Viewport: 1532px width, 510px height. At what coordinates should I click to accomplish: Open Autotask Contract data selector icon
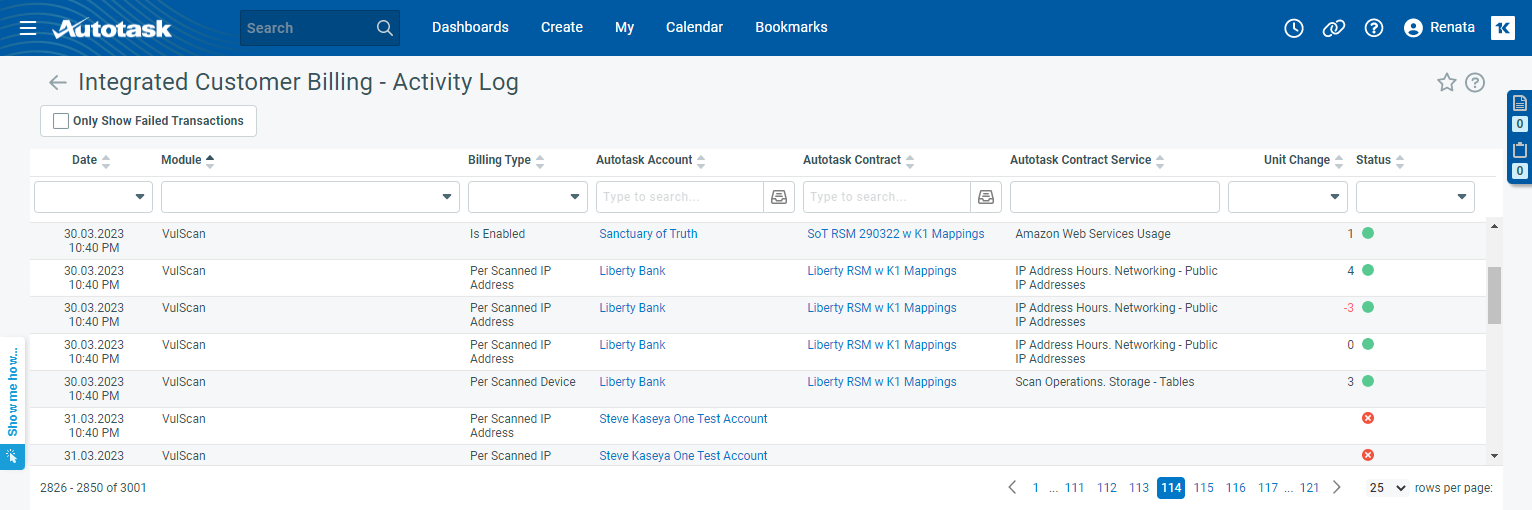coord(987,197)
